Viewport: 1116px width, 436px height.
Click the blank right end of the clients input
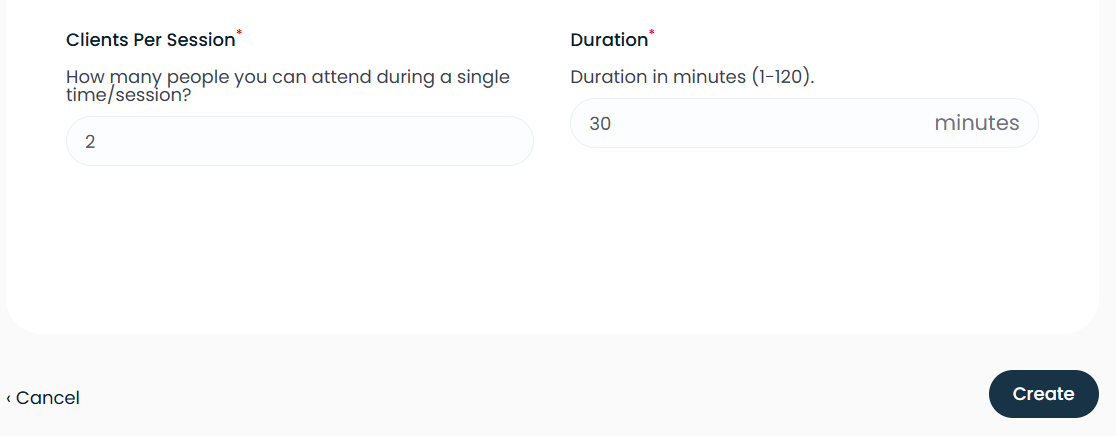pos(463,142)
